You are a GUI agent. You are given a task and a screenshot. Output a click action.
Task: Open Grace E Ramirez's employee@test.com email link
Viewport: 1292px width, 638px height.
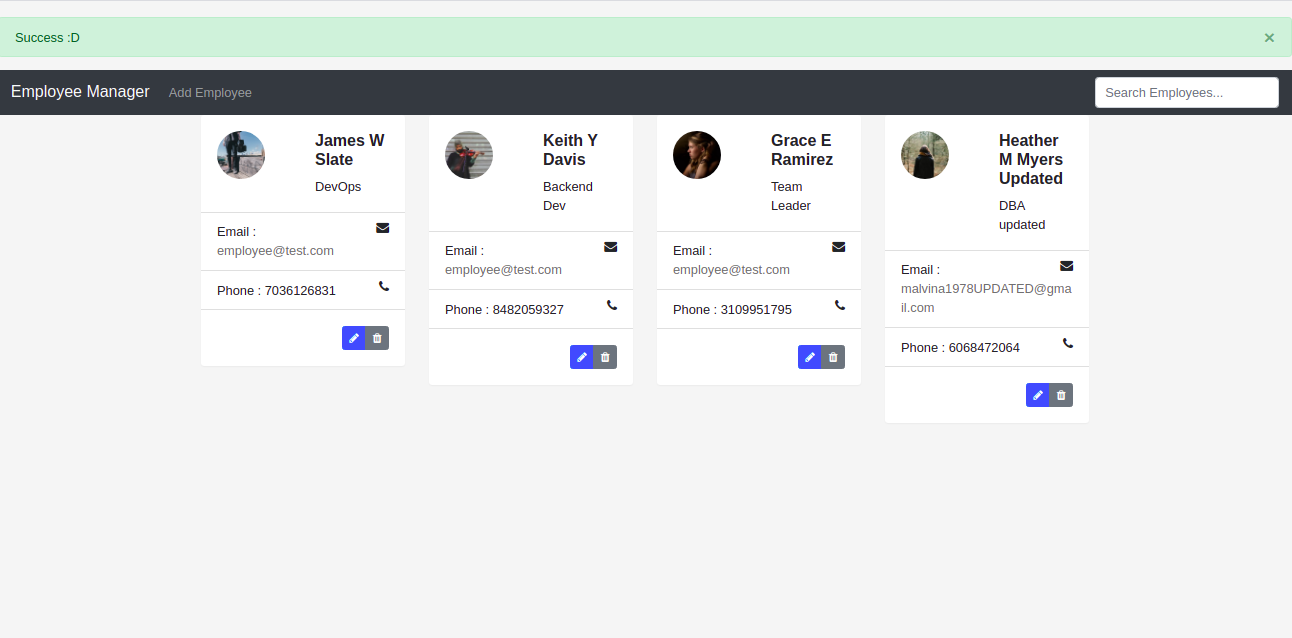731,270
